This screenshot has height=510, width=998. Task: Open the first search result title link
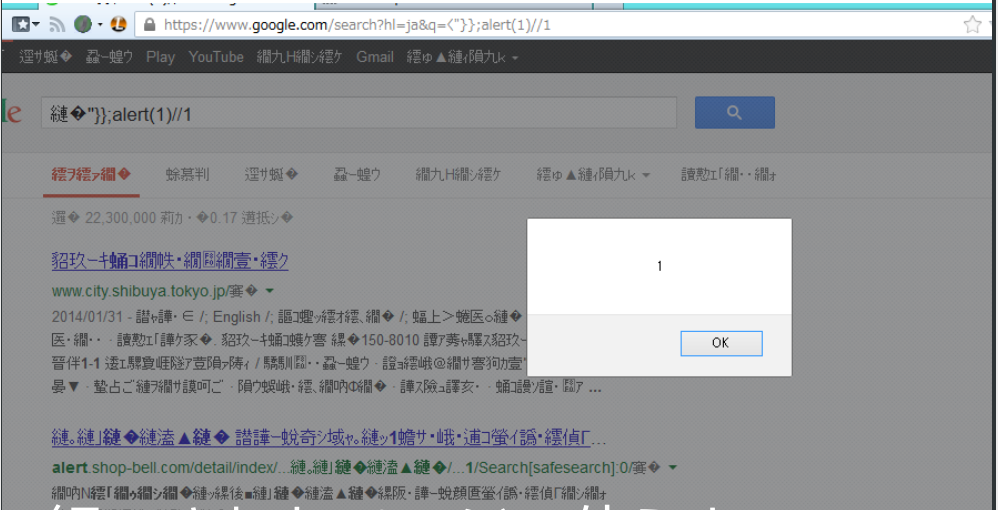coord(170,261)
